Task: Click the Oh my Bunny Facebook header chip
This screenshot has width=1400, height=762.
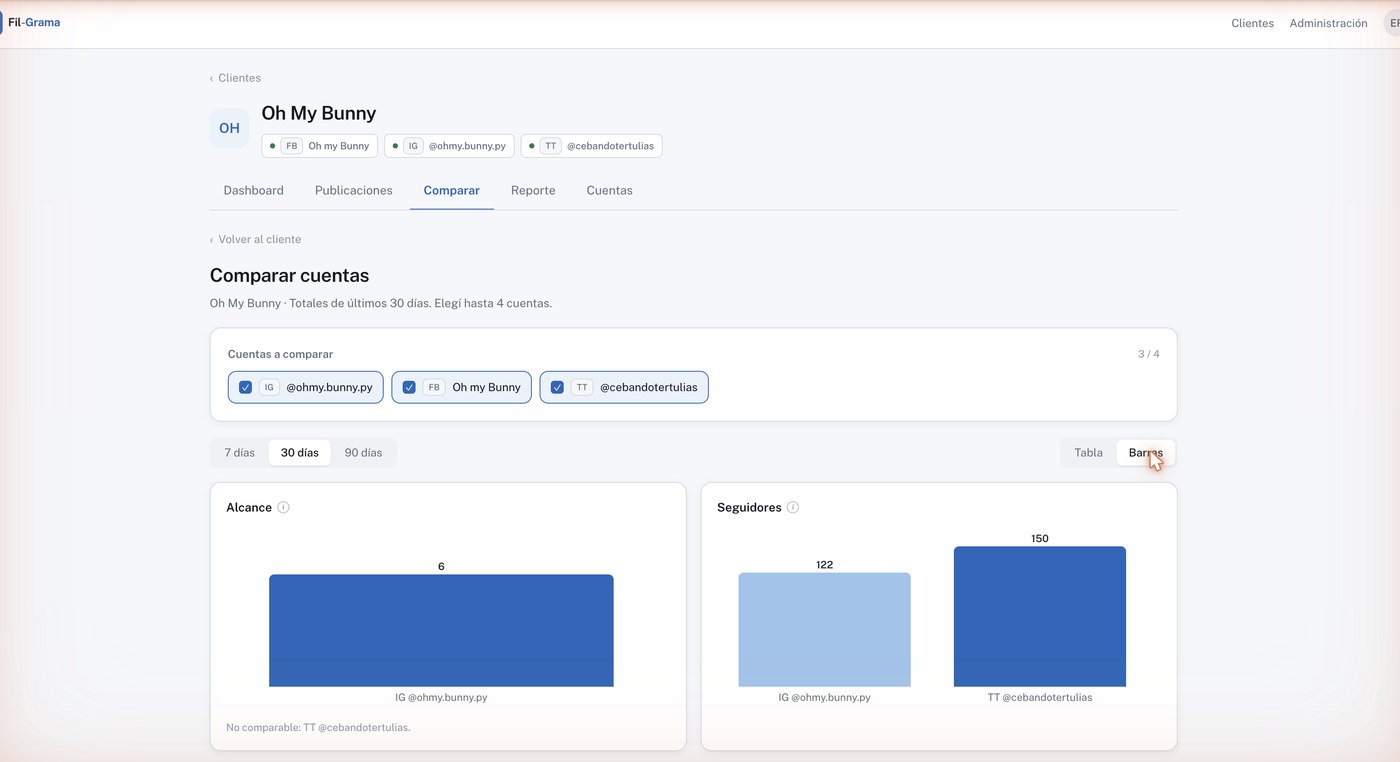Action: pos(320,146)
